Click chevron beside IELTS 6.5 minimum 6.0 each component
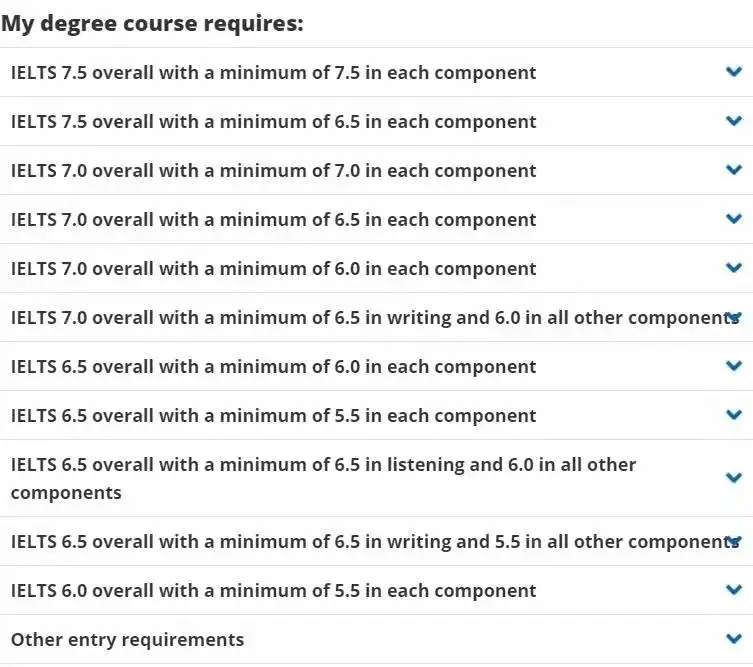The height and width of the screenshot is (667, 753). click(734, 366)
